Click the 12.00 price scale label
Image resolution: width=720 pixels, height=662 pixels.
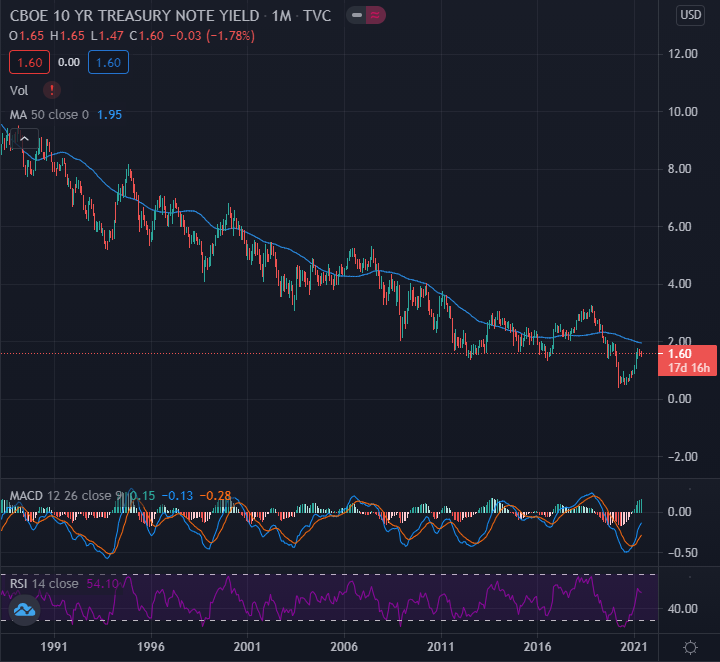point(683,54)
